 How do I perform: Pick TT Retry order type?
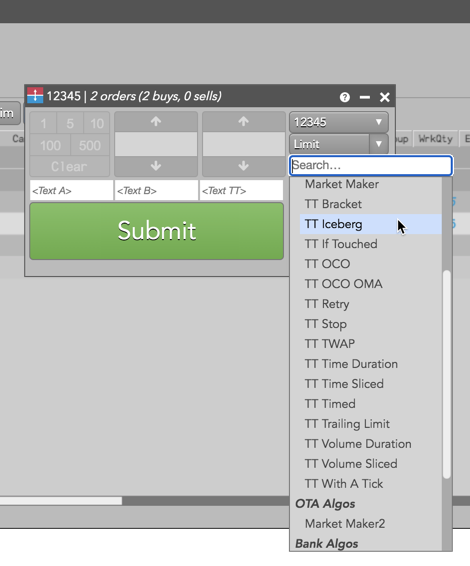pos(370,304)
